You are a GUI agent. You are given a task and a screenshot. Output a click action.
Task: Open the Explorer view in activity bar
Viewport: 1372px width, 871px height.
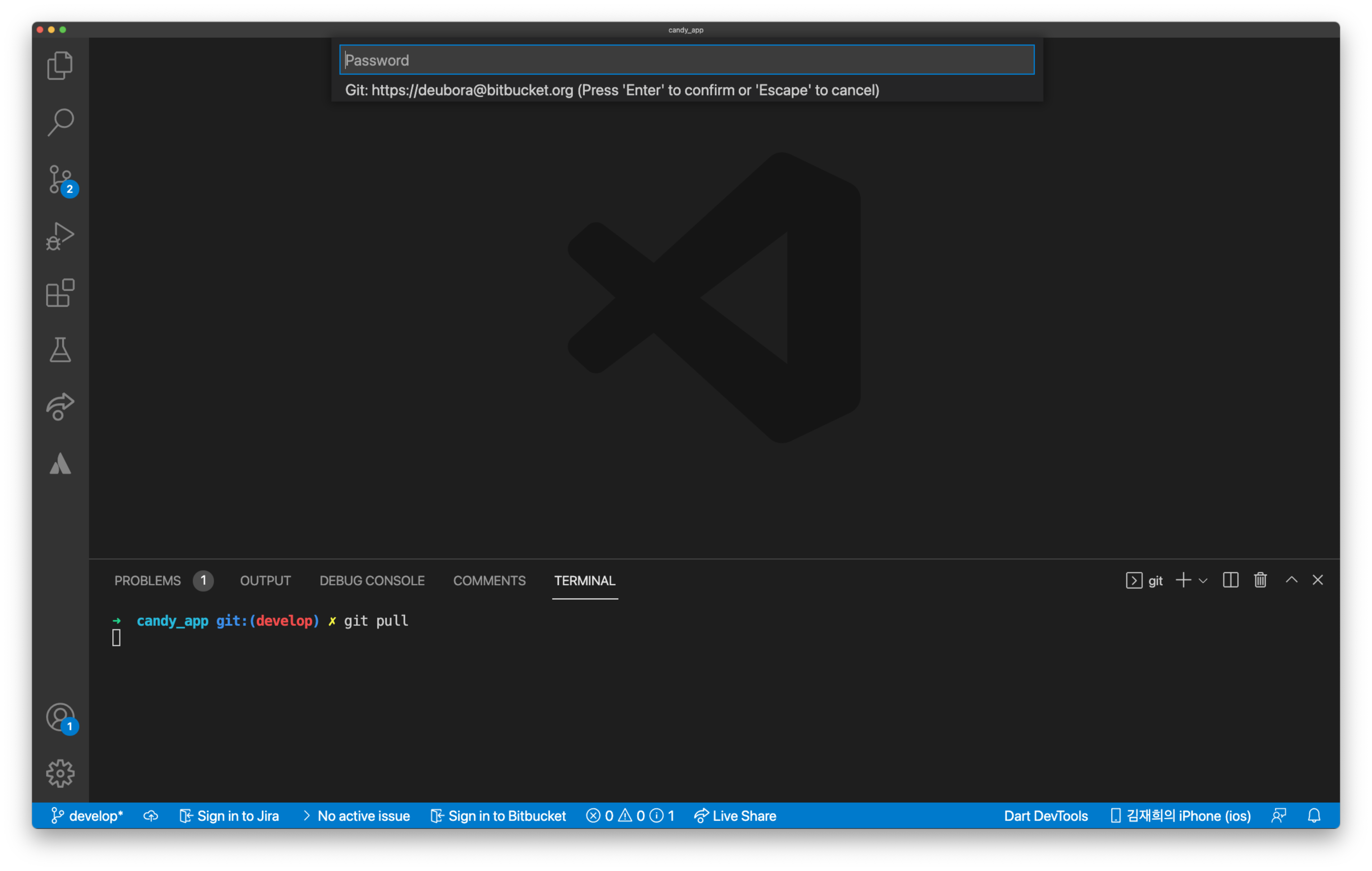click(x=60, y=66)
